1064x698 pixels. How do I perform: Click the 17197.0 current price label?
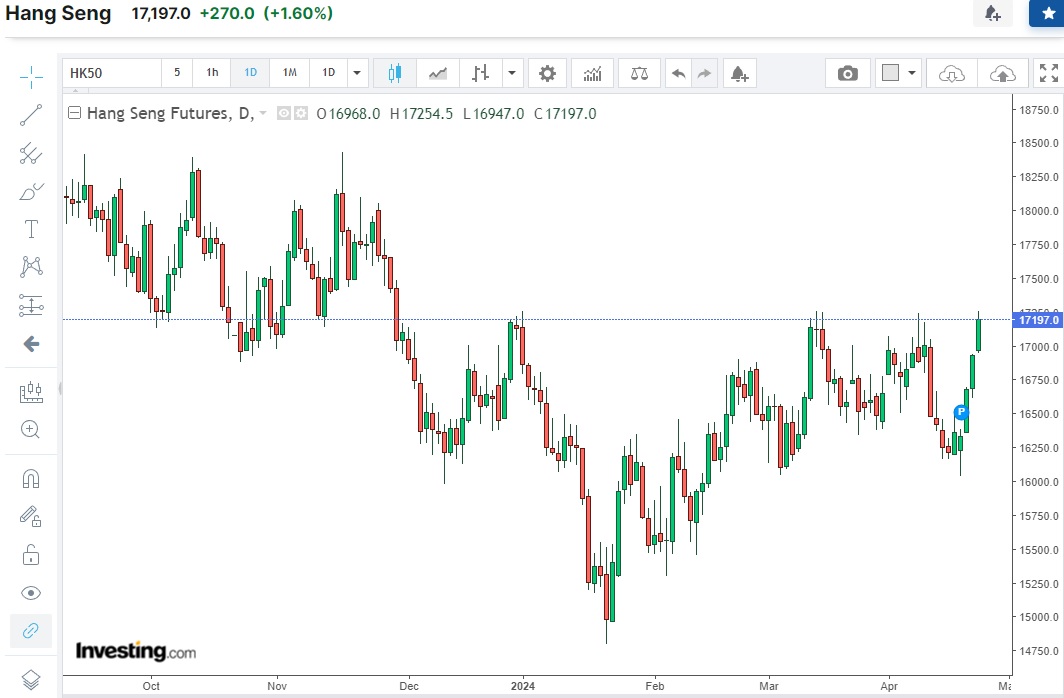[x=1038, y=319]
